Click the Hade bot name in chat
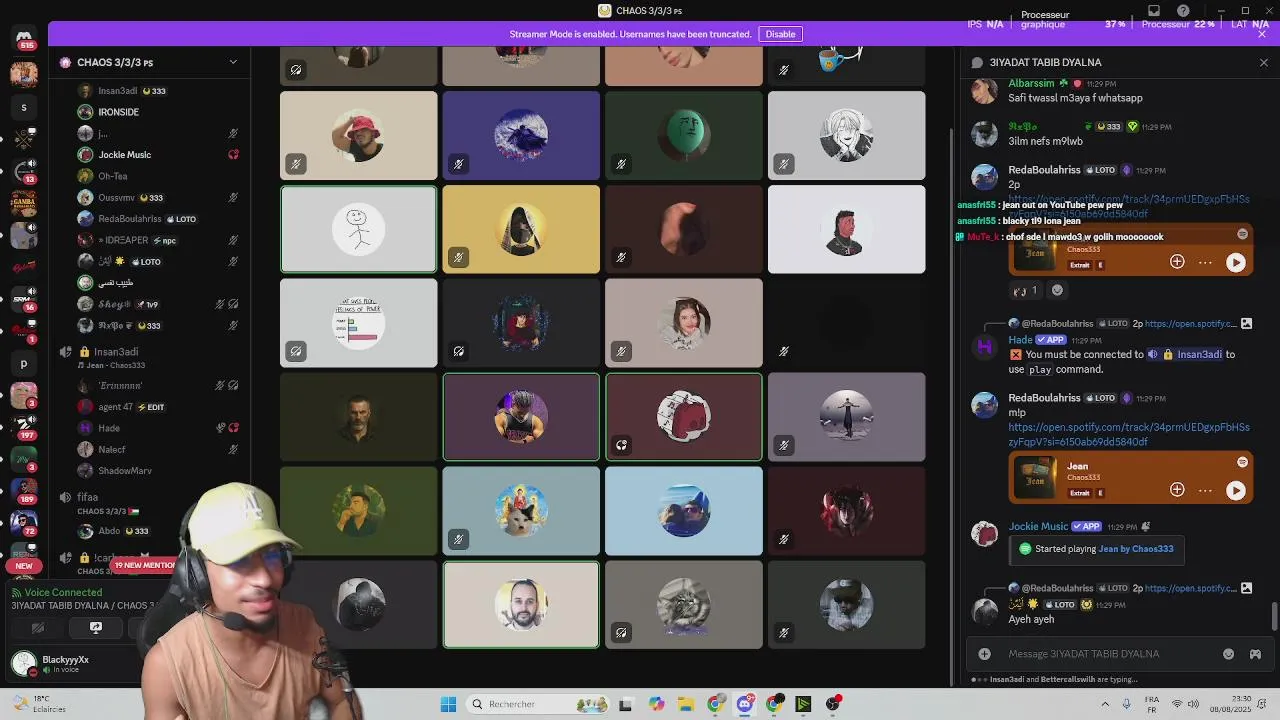This screenshot has height=720, width=1280. (x=1020, y=340)
